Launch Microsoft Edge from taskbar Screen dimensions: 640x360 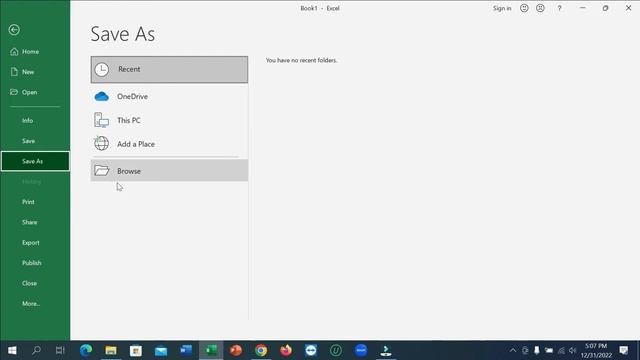coord(86,350)
